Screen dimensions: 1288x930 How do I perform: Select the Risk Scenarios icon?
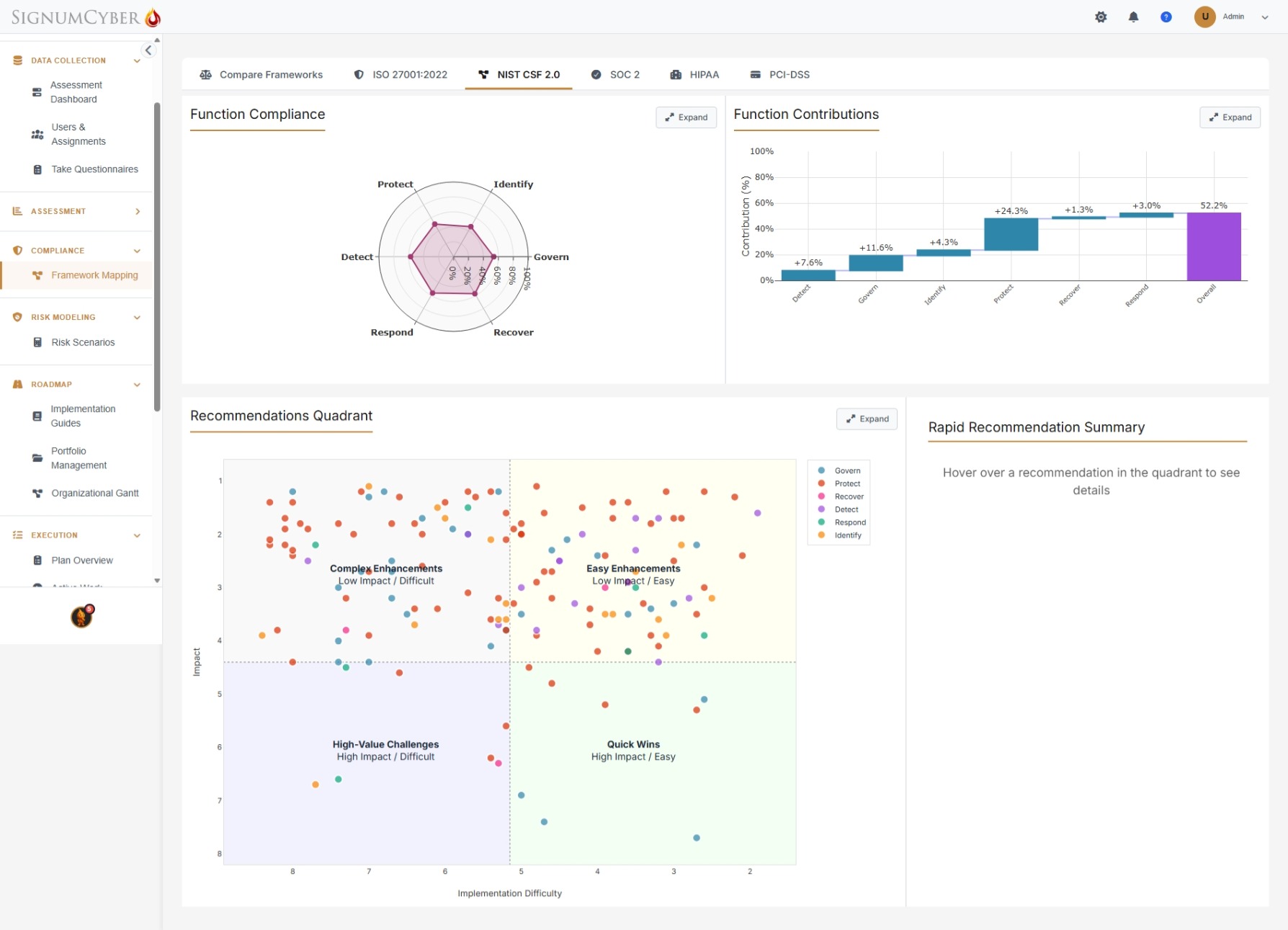[37, 342]
